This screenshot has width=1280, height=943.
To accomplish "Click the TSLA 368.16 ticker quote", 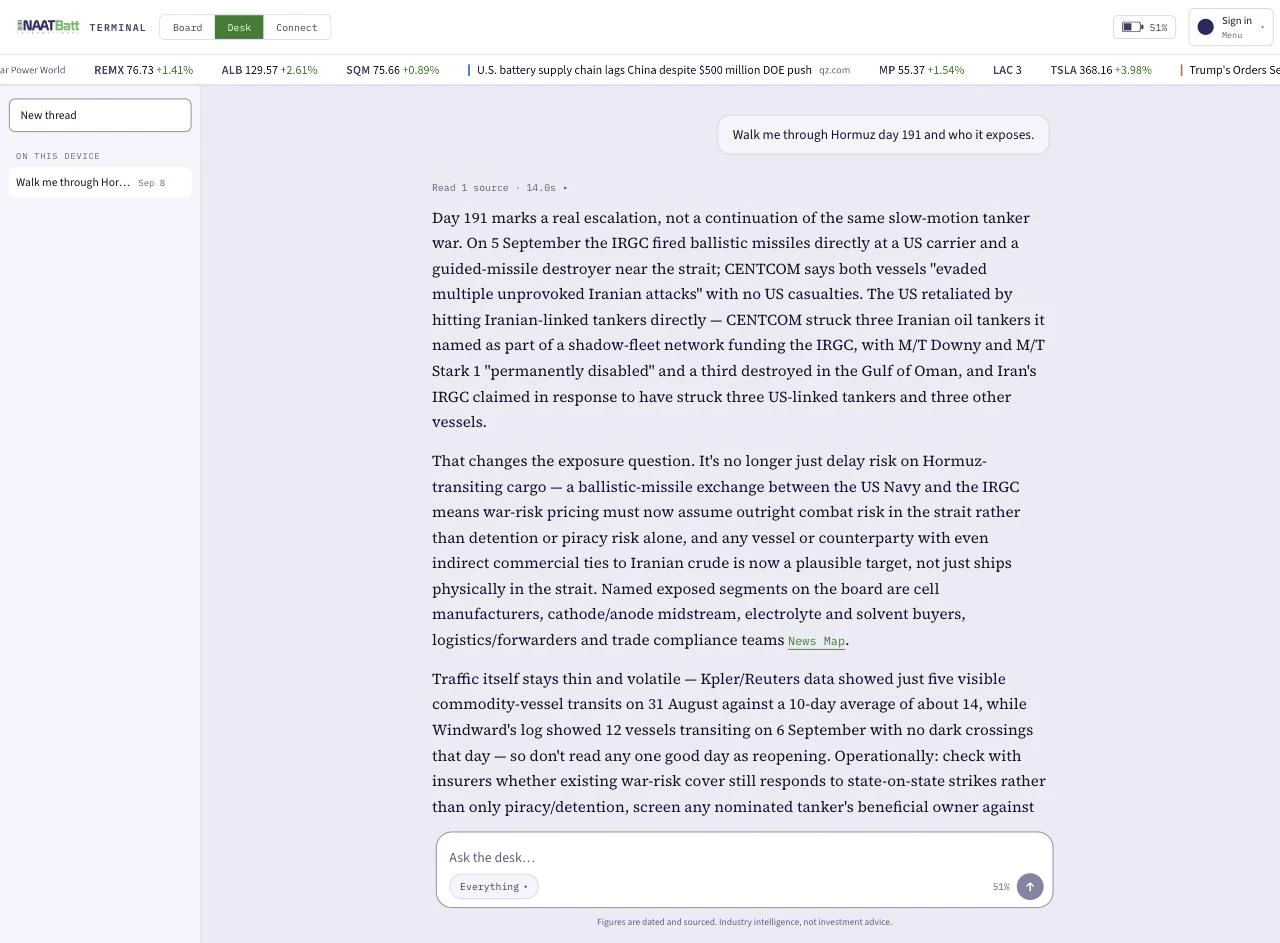I will 1100,70.
